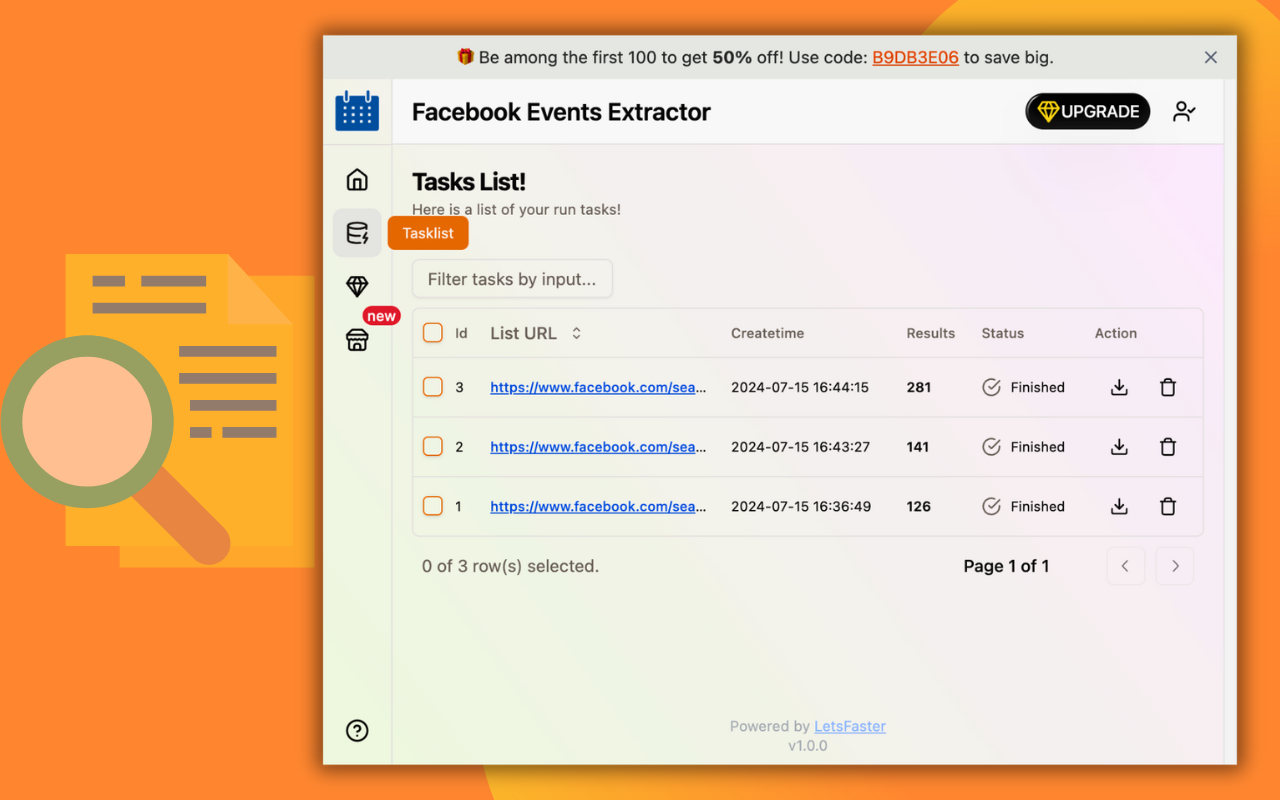Download results for task 3

pyautogui.click(x=1119, y=388)
